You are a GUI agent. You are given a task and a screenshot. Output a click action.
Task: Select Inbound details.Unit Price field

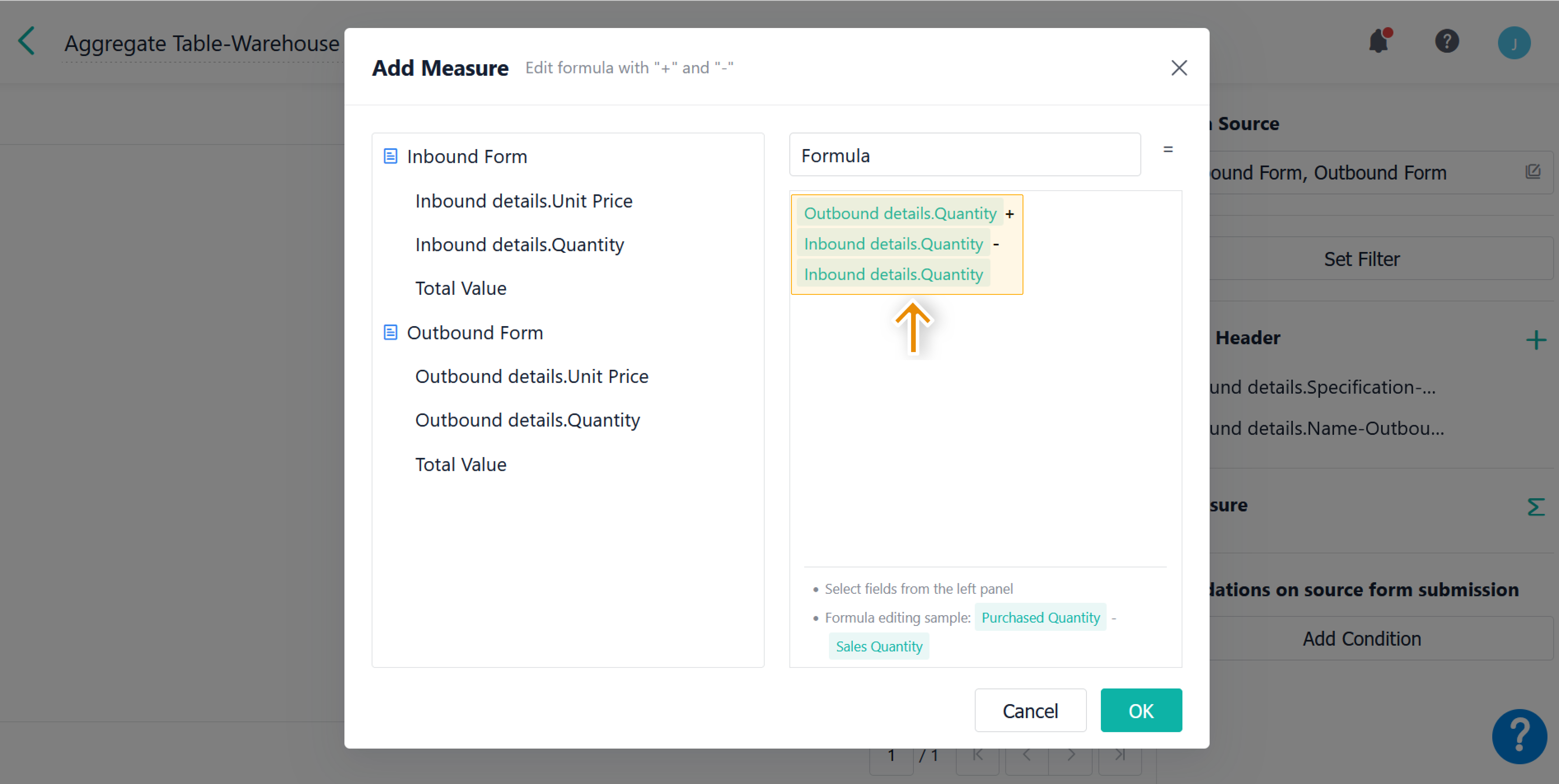tap(523, 201)
